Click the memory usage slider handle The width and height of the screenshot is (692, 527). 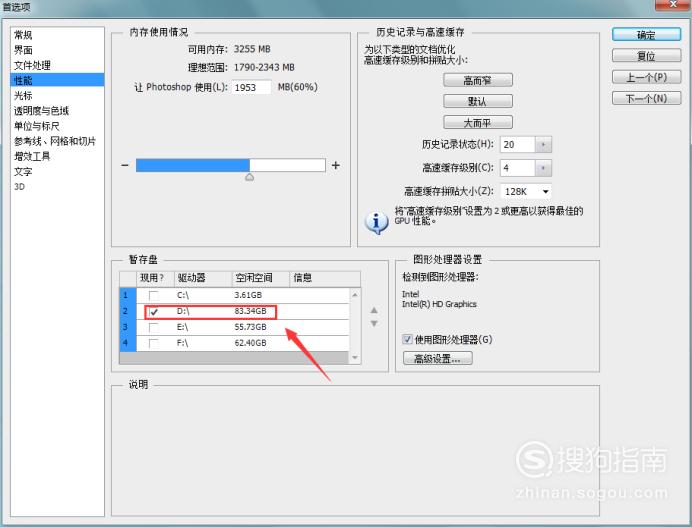[x=249, y=177]
